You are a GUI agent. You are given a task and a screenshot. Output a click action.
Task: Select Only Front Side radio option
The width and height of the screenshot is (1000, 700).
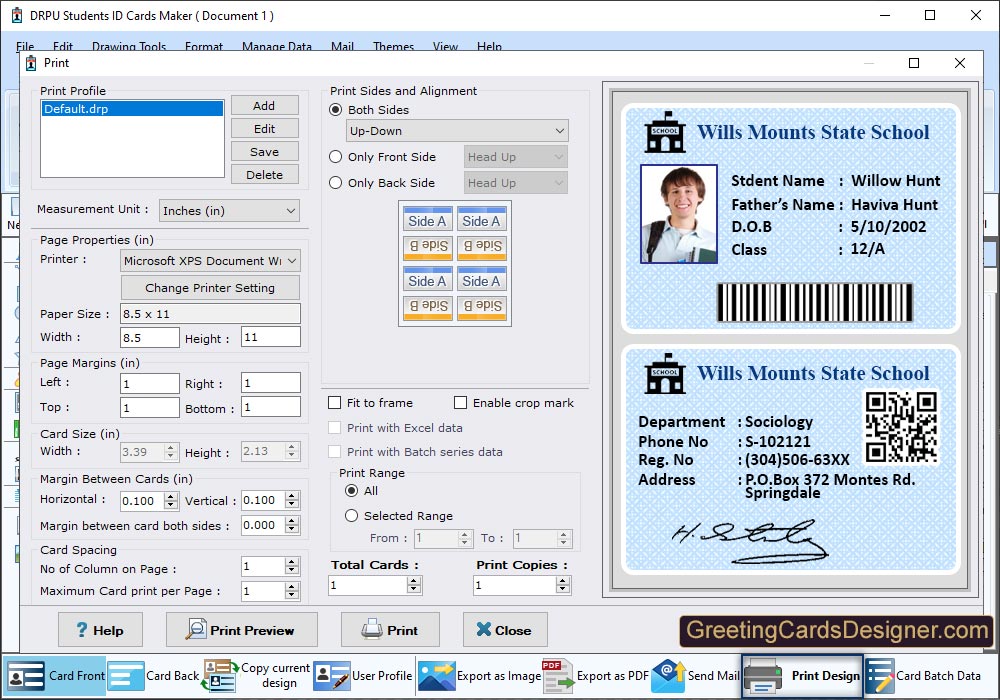335,157
